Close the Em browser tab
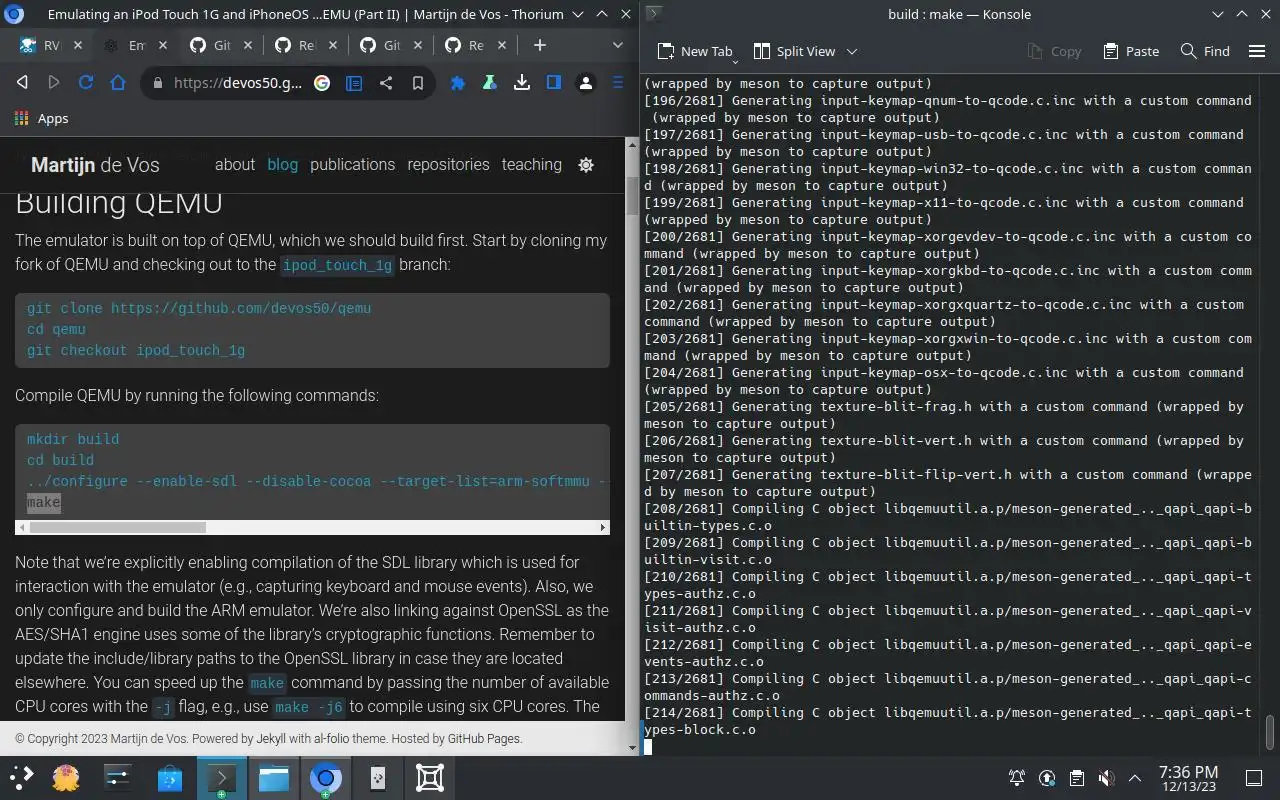Viewport: 1280px width, 800px height. pyautogui.click(x=162, y=45)
